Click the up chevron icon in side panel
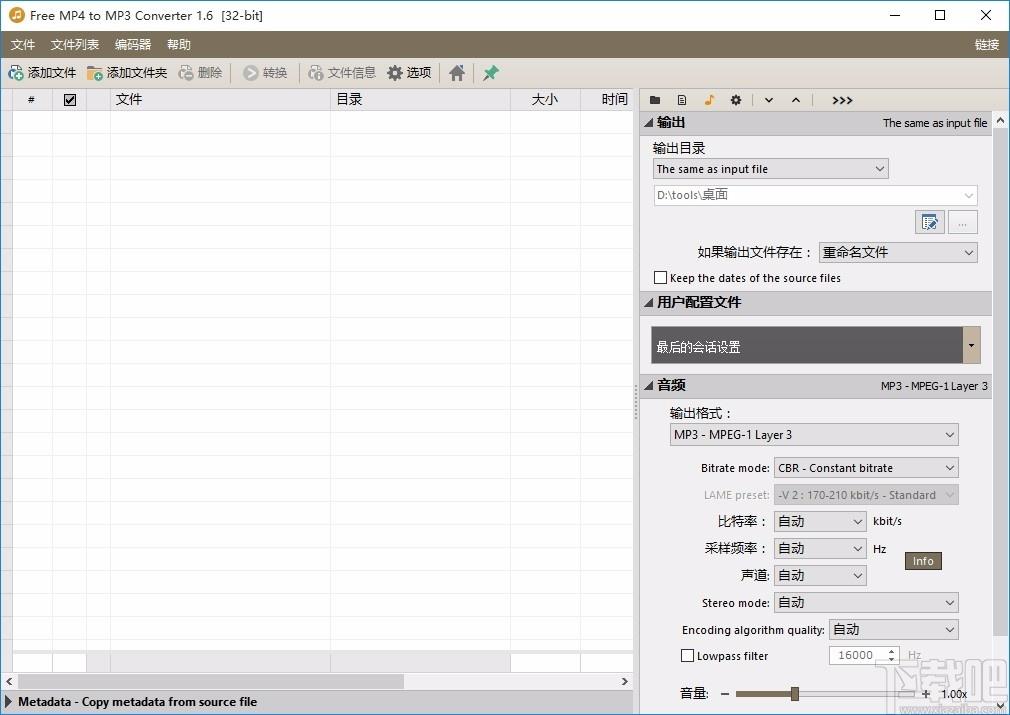This screenshot has height=715, width=1010. coord(796,100)
